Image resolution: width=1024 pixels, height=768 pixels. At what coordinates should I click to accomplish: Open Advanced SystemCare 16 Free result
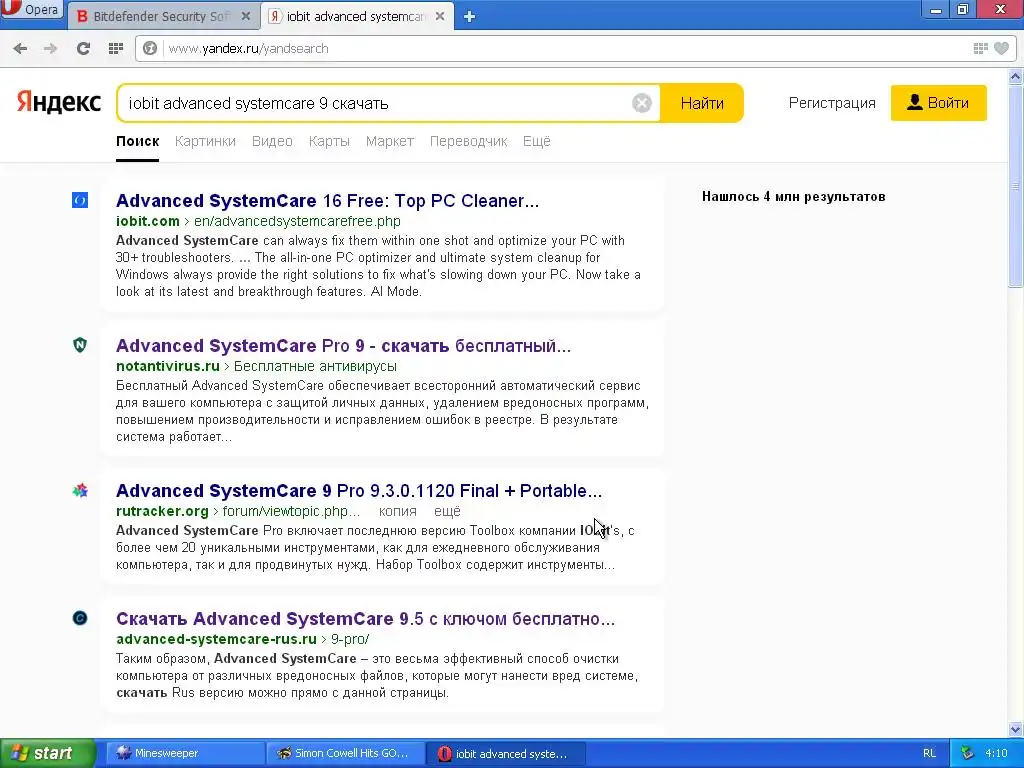pos(327,200)
